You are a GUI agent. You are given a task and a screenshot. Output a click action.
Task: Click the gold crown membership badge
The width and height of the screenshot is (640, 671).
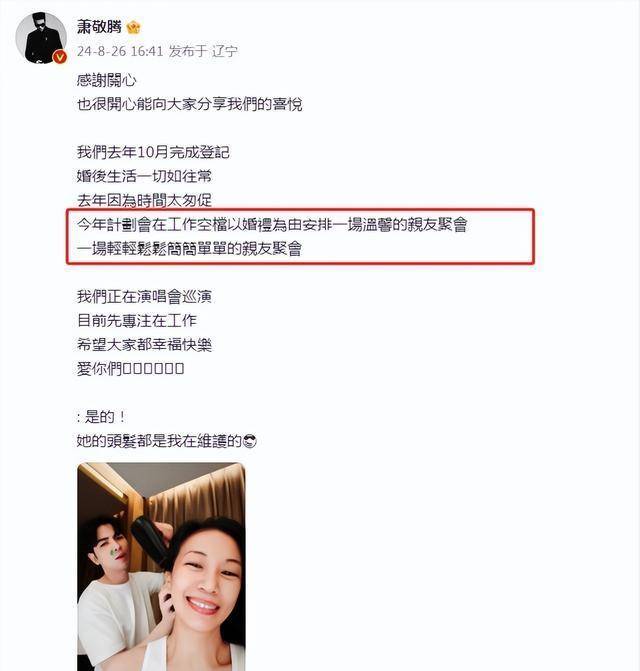(133, 28)
